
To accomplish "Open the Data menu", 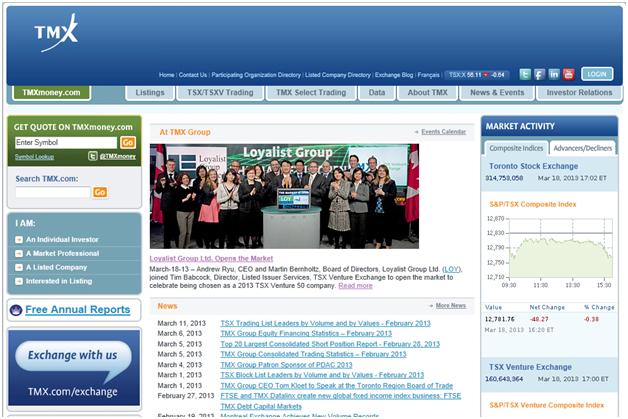I will pyautogui.click(x=376, y=93).
